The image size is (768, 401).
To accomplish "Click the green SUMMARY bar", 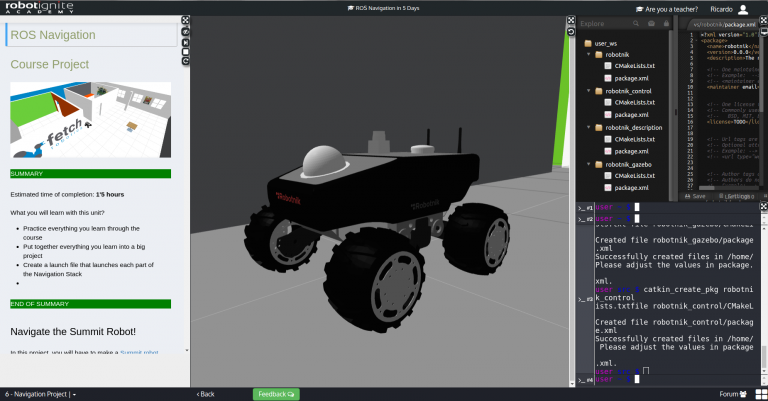I will 91,174.
